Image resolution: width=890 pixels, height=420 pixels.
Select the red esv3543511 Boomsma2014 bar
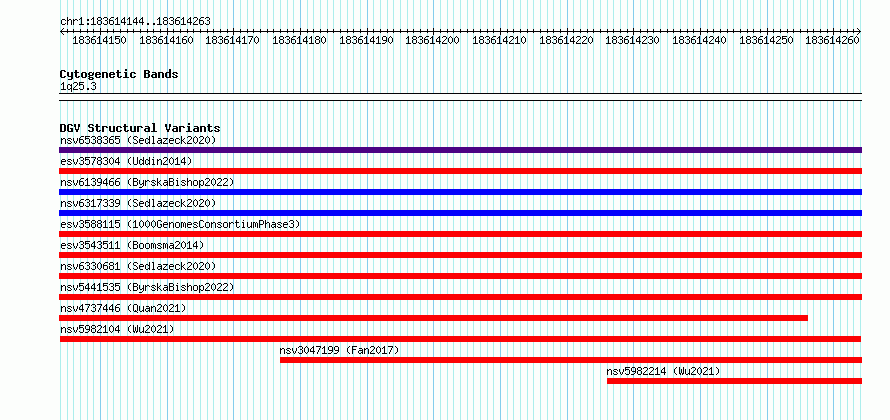pyautogui.click(x=460, y=255)
